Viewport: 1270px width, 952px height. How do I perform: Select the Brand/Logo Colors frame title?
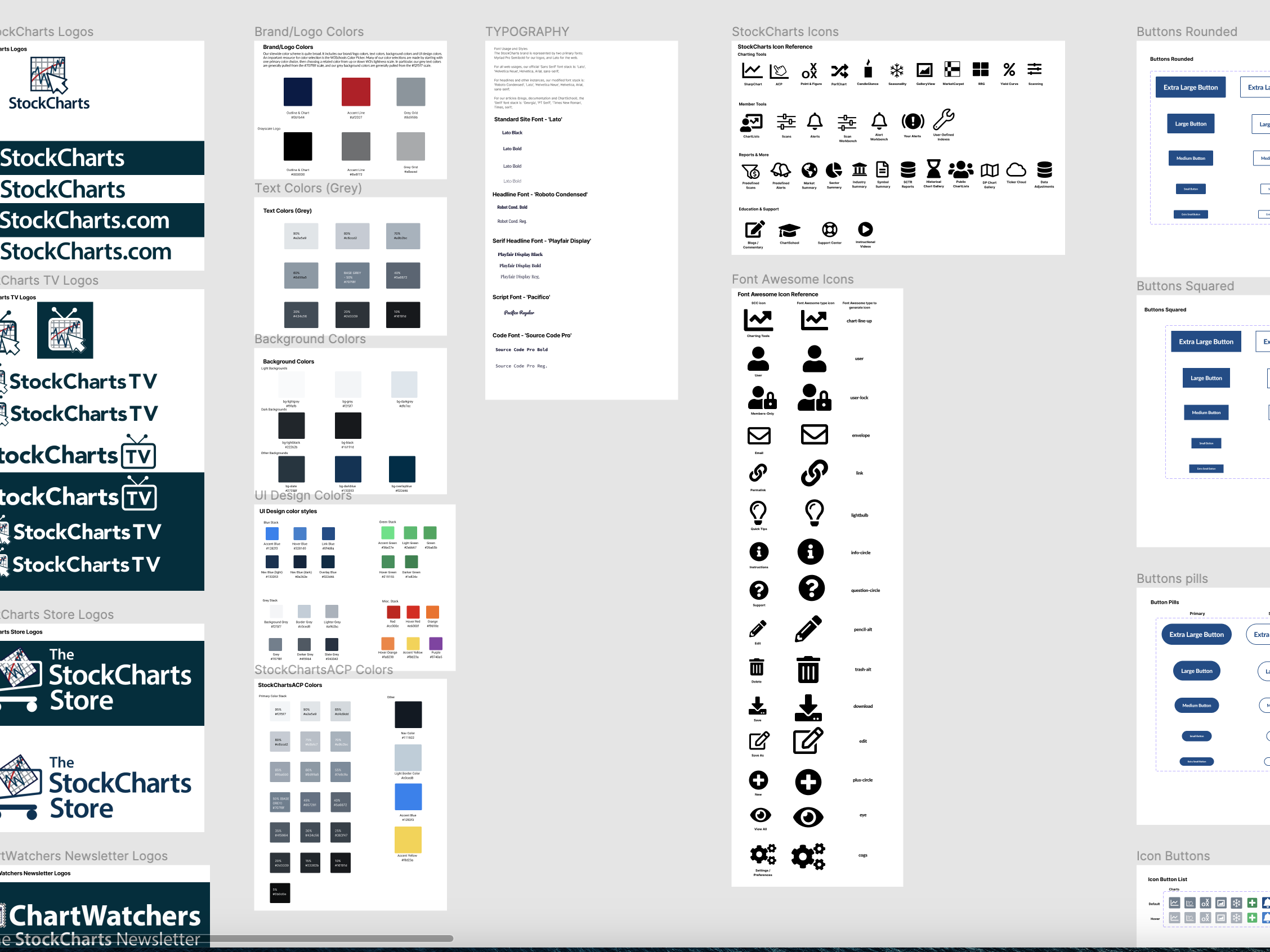pos(309,32)
